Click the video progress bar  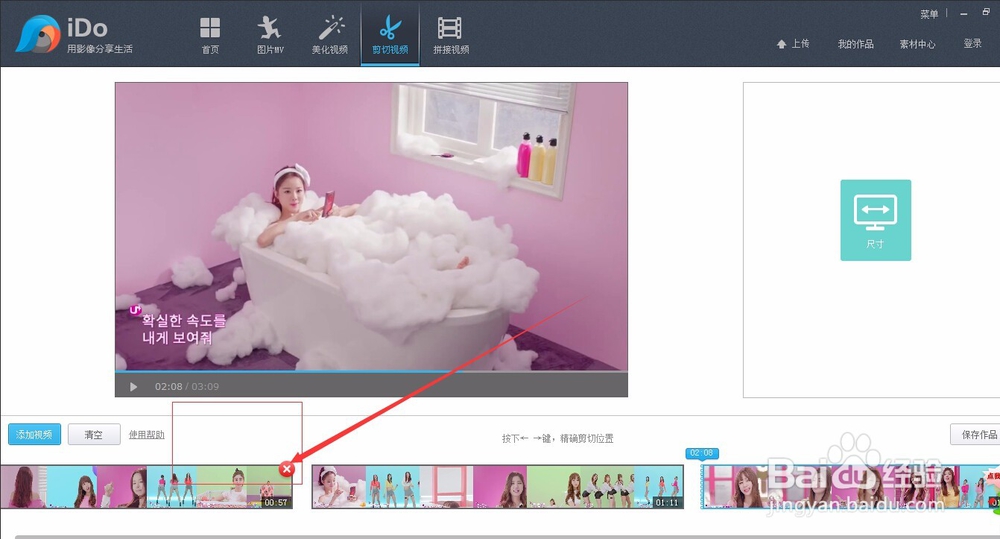point(371,371)
